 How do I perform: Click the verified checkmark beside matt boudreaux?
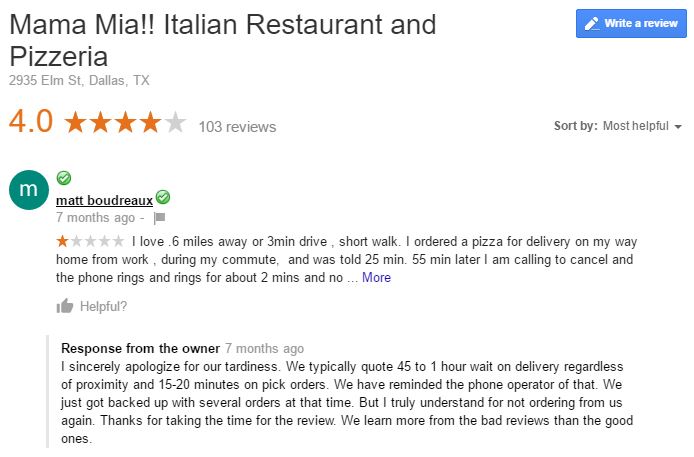(x=163, y=198)
